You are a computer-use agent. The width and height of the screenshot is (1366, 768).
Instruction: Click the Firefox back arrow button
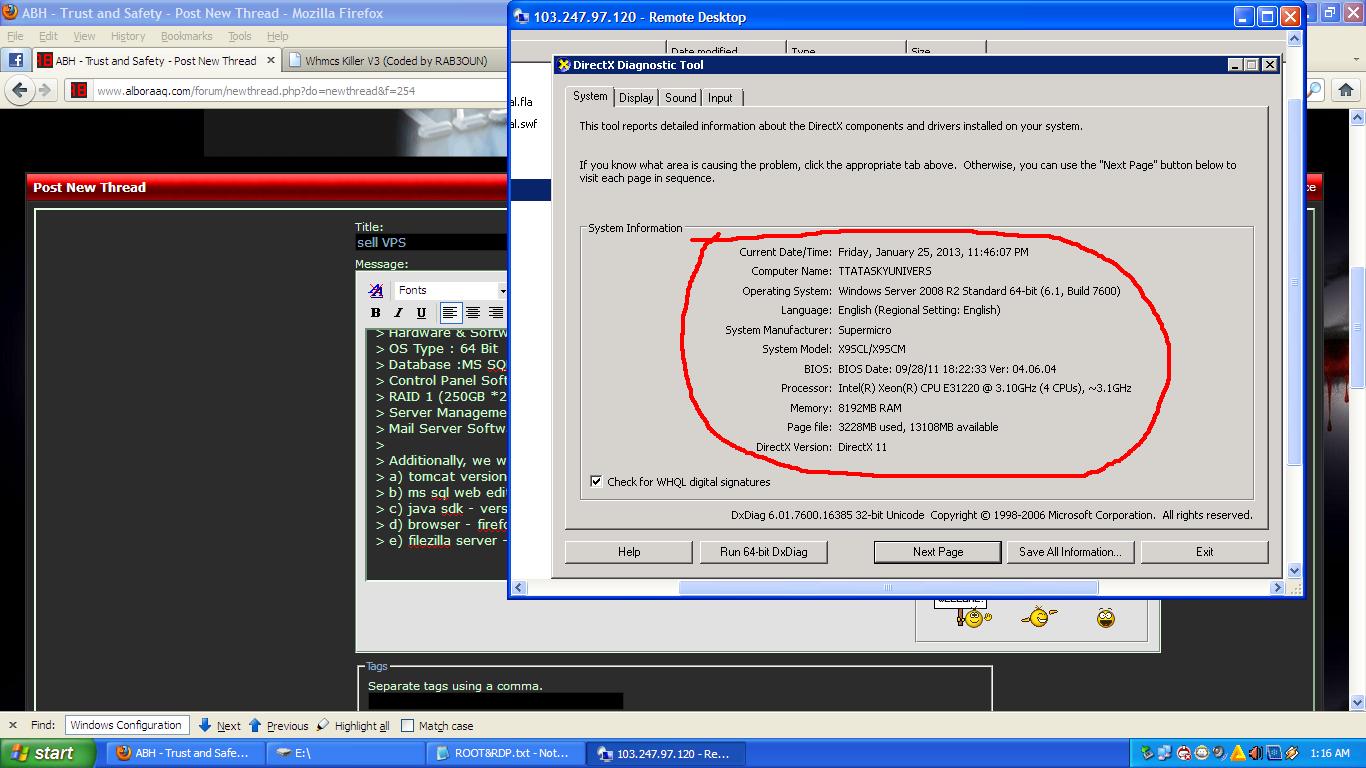coord(19,90)
